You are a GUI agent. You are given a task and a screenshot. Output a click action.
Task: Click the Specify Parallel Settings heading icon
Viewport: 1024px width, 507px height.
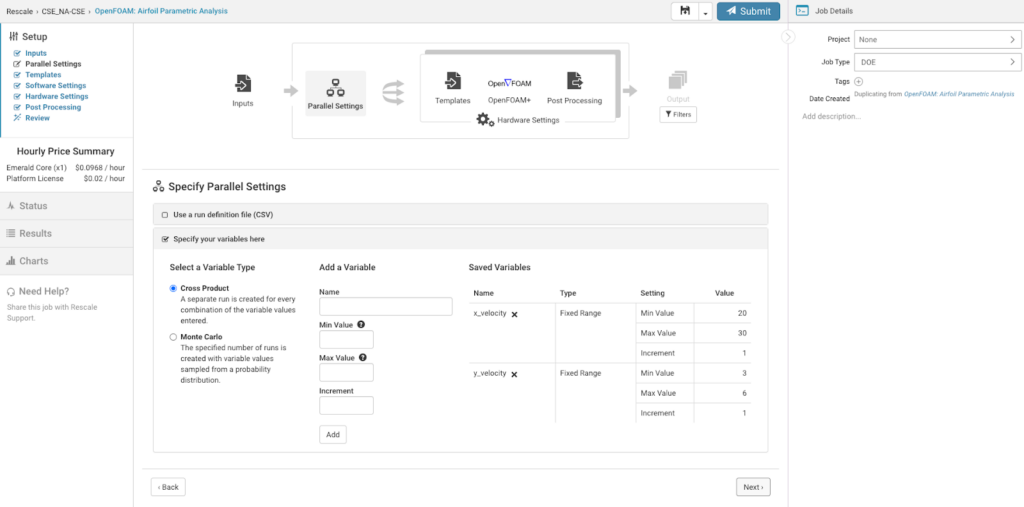158,187
